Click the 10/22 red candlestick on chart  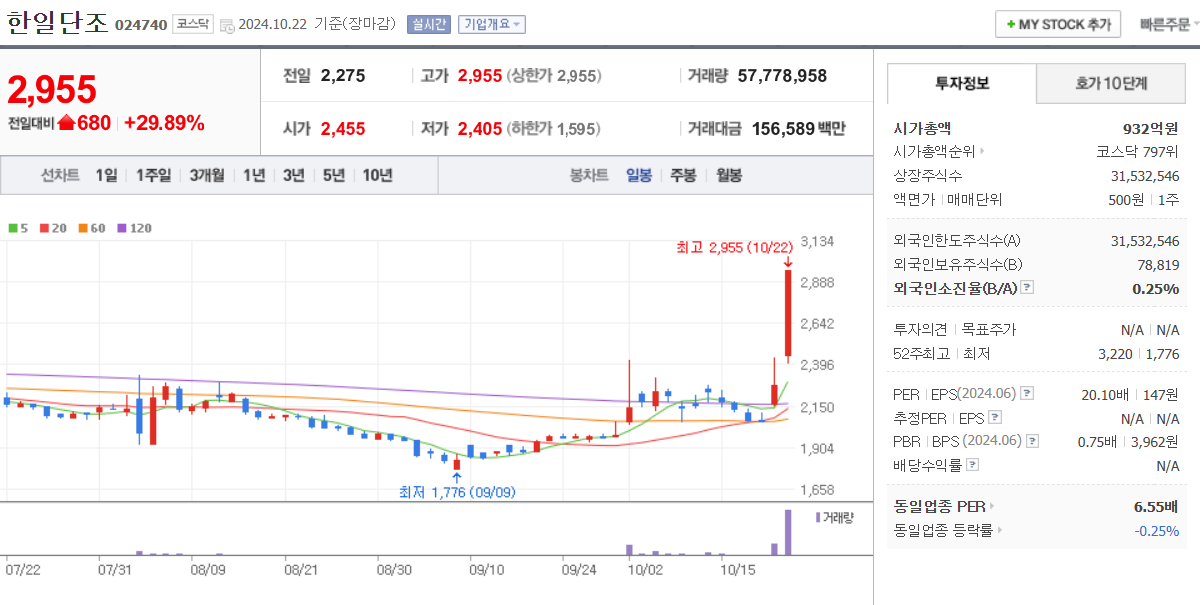pos(788,313)
